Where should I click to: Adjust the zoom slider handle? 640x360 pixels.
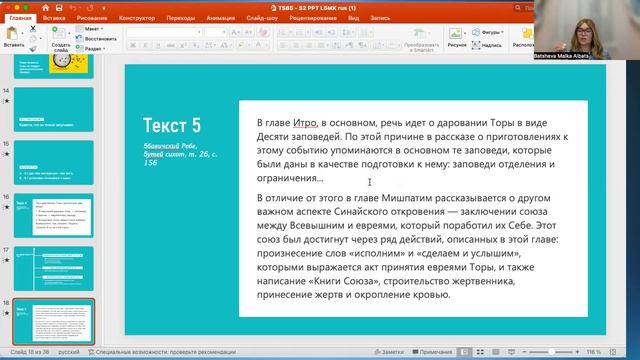click(x=551, y=352)
